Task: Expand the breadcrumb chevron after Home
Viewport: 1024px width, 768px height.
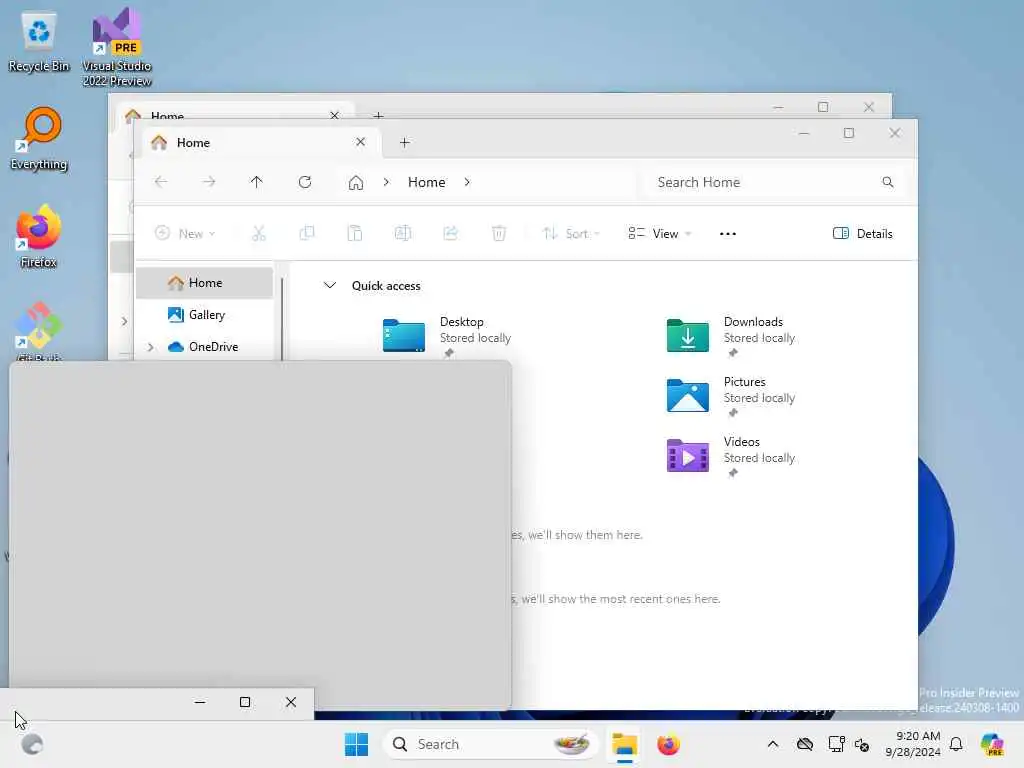Action: point(467,182)
